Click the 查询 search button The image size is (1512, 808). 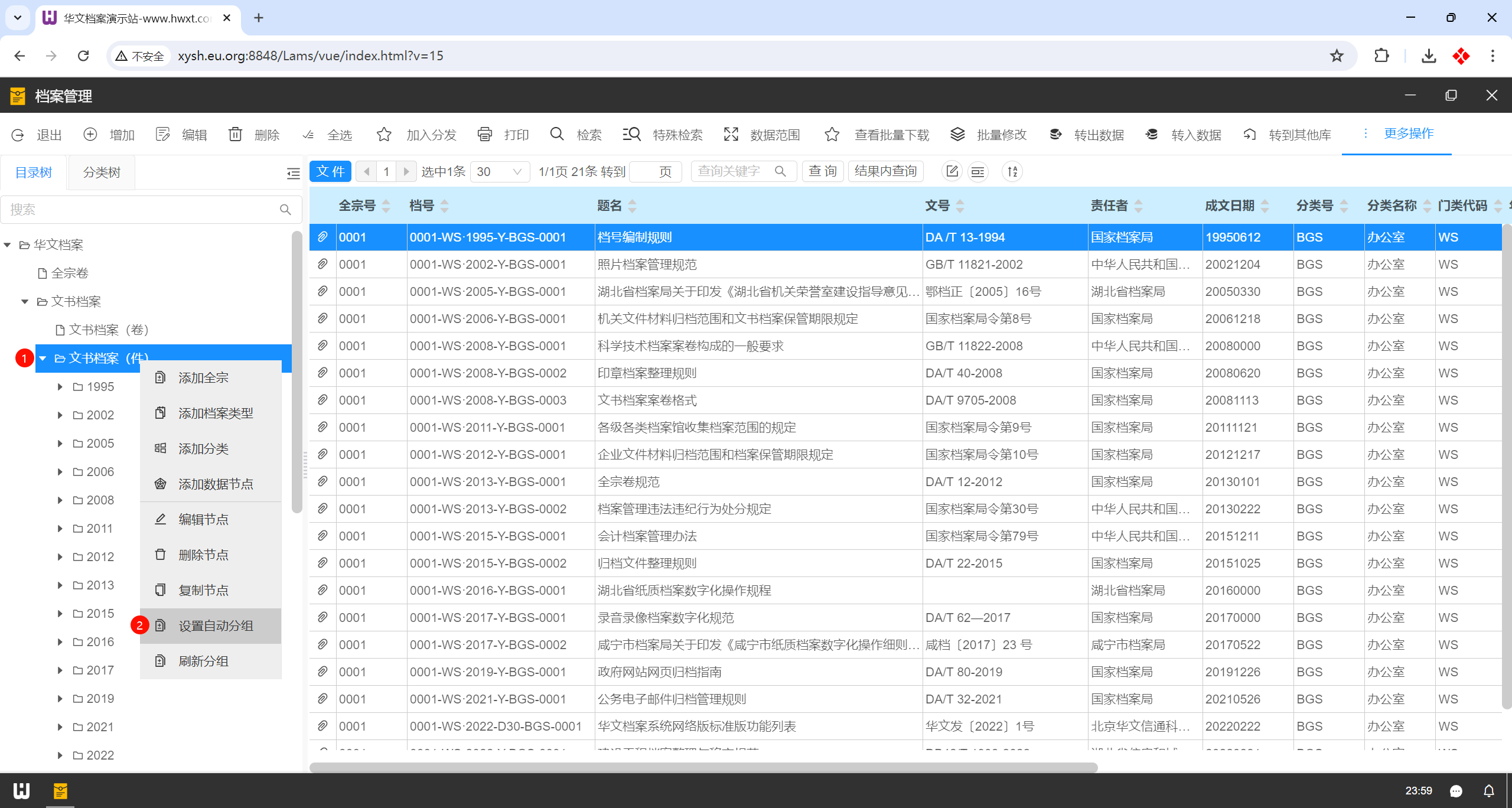point(822,172)
